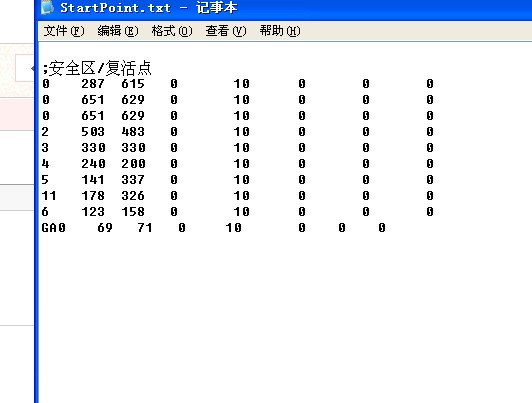Click the value 10 in the 240 200 row

click(242, 164)
